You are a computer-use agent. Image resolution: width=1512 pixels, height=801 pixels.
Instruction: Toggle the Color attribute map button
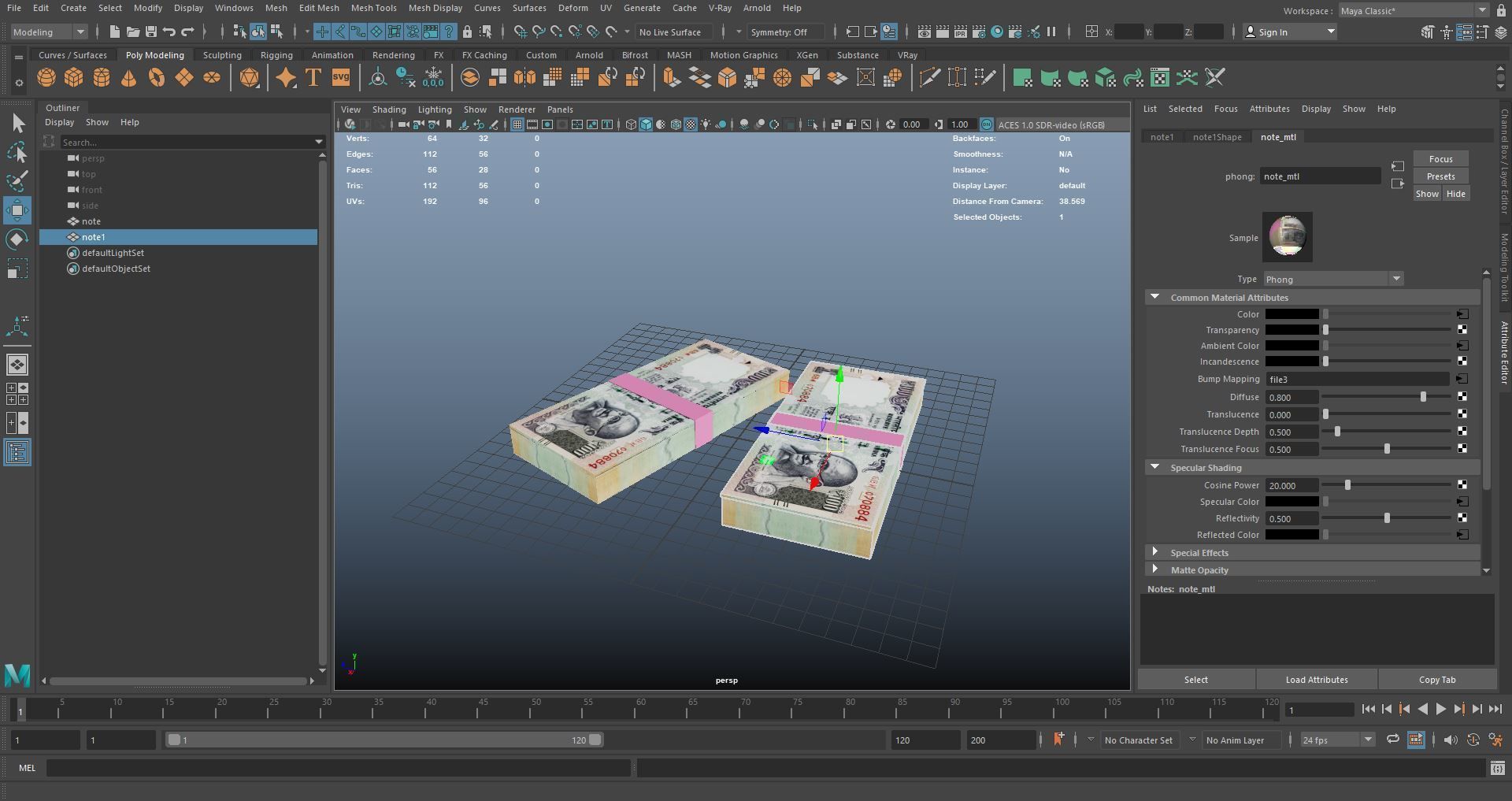[1462, 314]
